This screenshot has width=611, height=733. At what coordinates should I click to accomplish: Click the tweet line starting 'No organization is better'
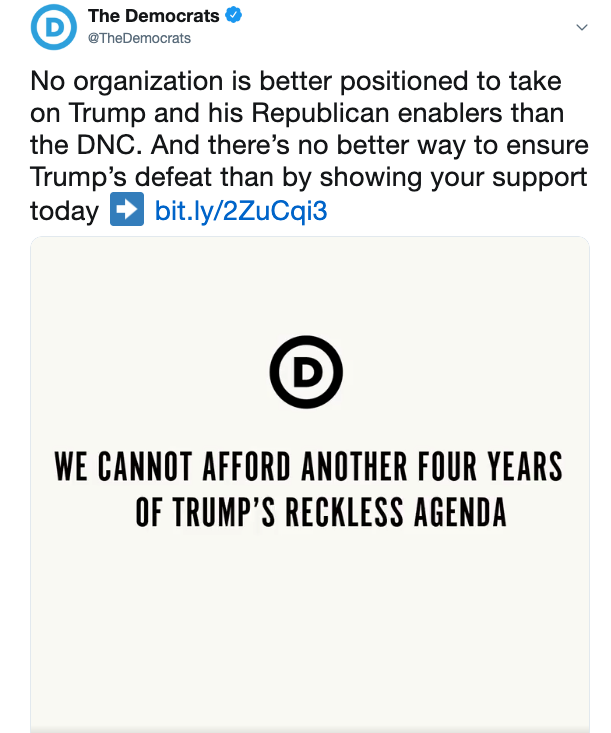(295, 82)
